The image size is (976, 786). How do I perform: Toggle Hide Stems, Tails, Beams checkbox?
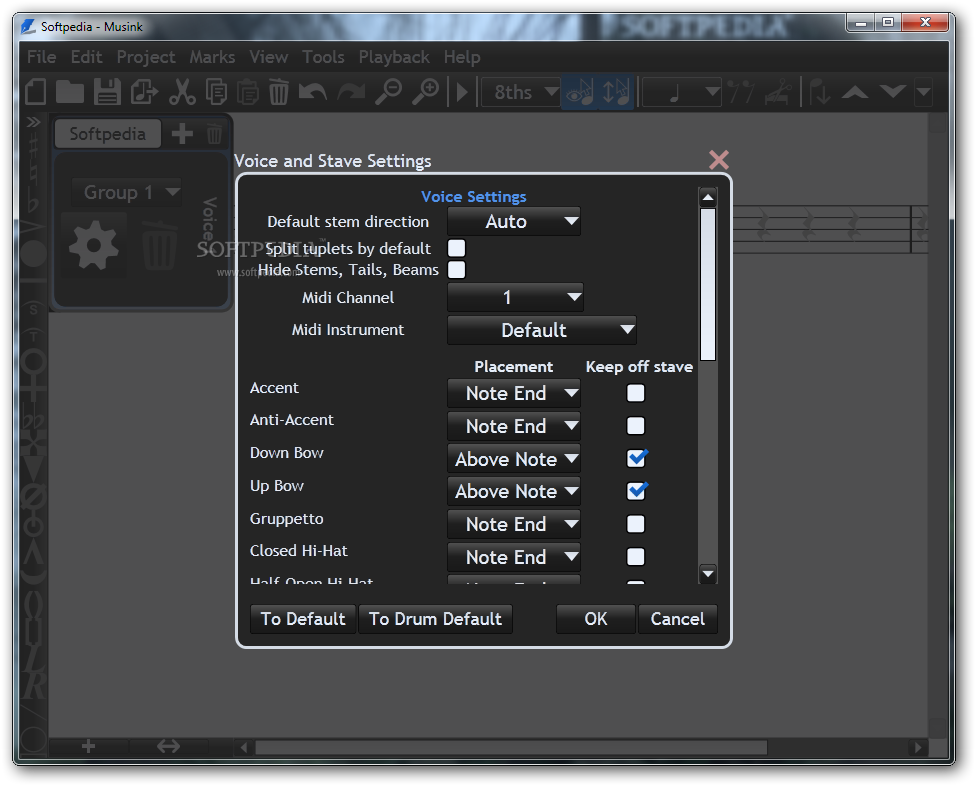[456, 269]
